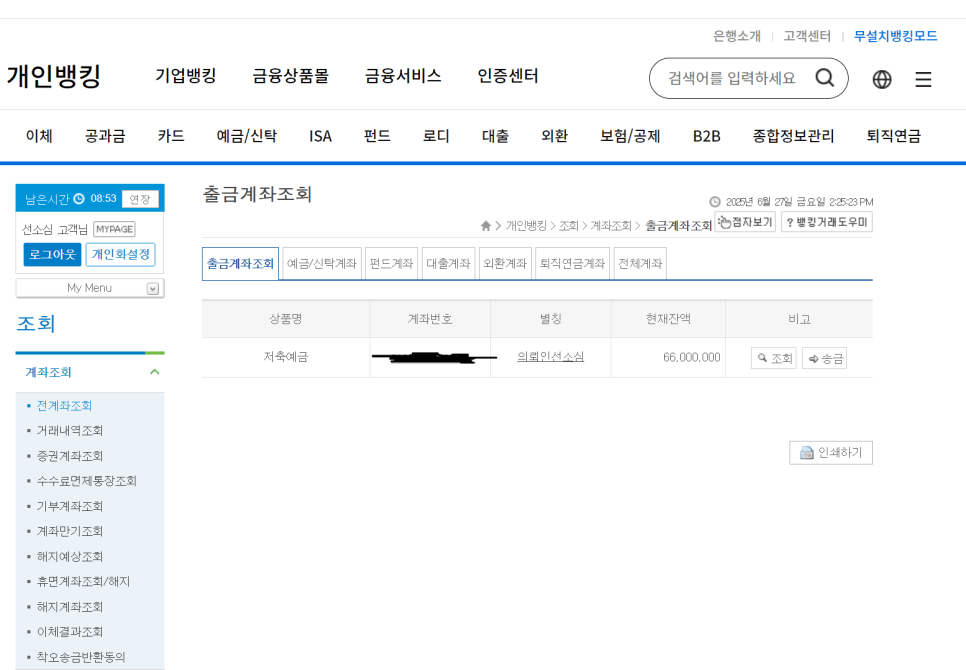Click the 점자보기 braille view button

click(745, 222)
